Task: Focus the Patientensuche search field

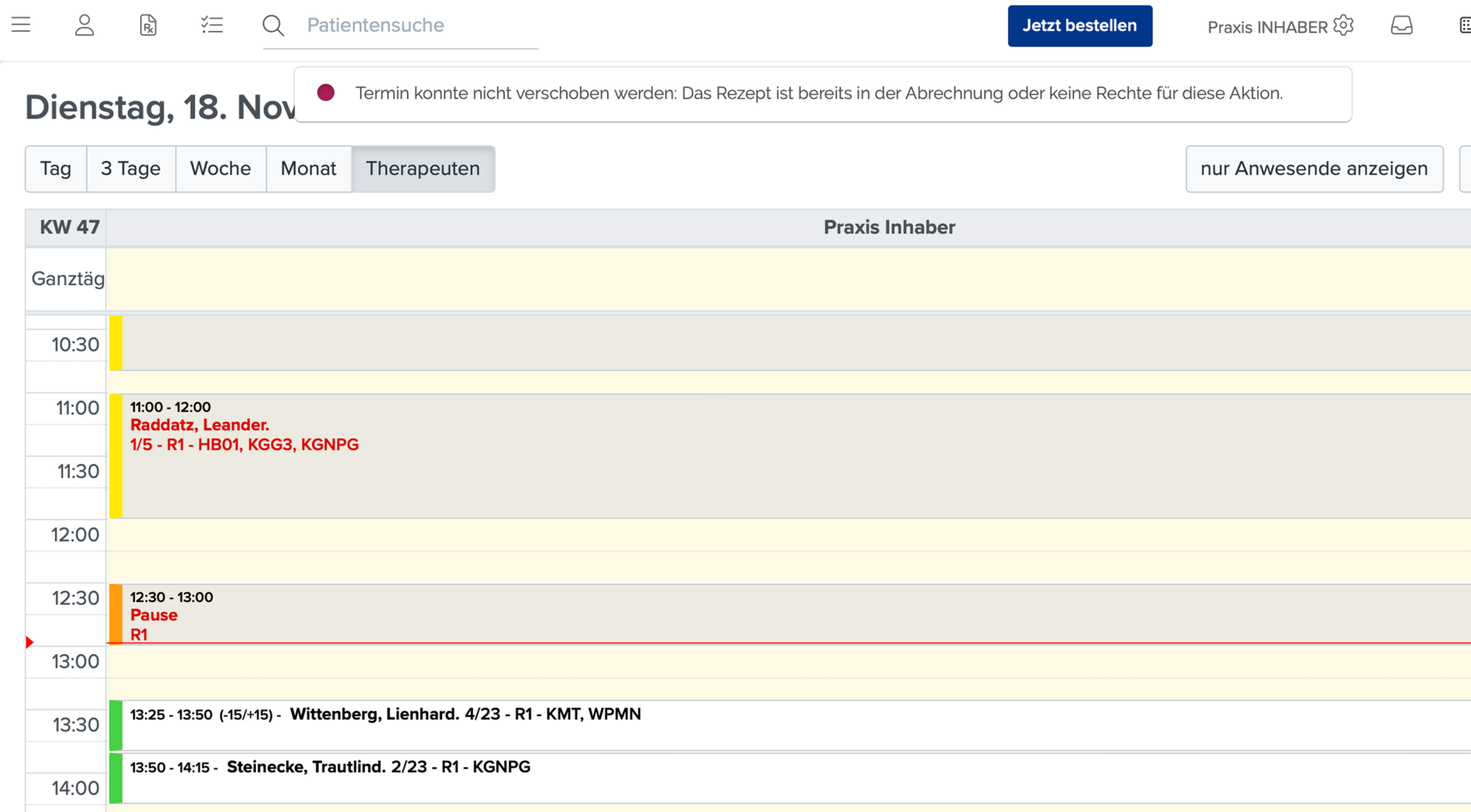Action: pyautogui.click(x=421, y=25)
